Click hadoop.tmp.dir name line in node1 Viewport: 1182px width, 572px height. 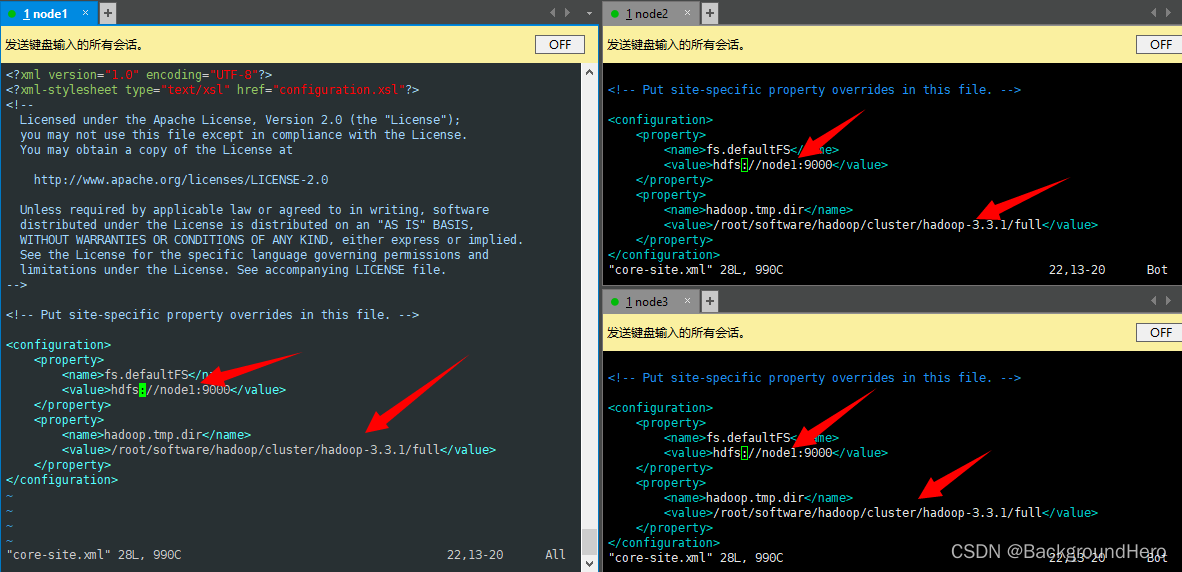coord(156,435)
